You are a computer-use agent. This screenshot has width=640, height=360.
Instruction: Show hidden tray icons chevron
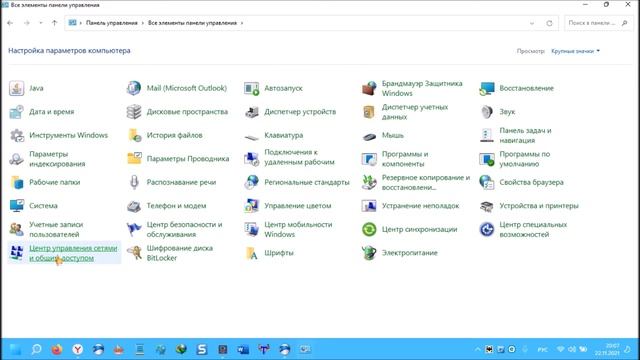pos(477,349)
